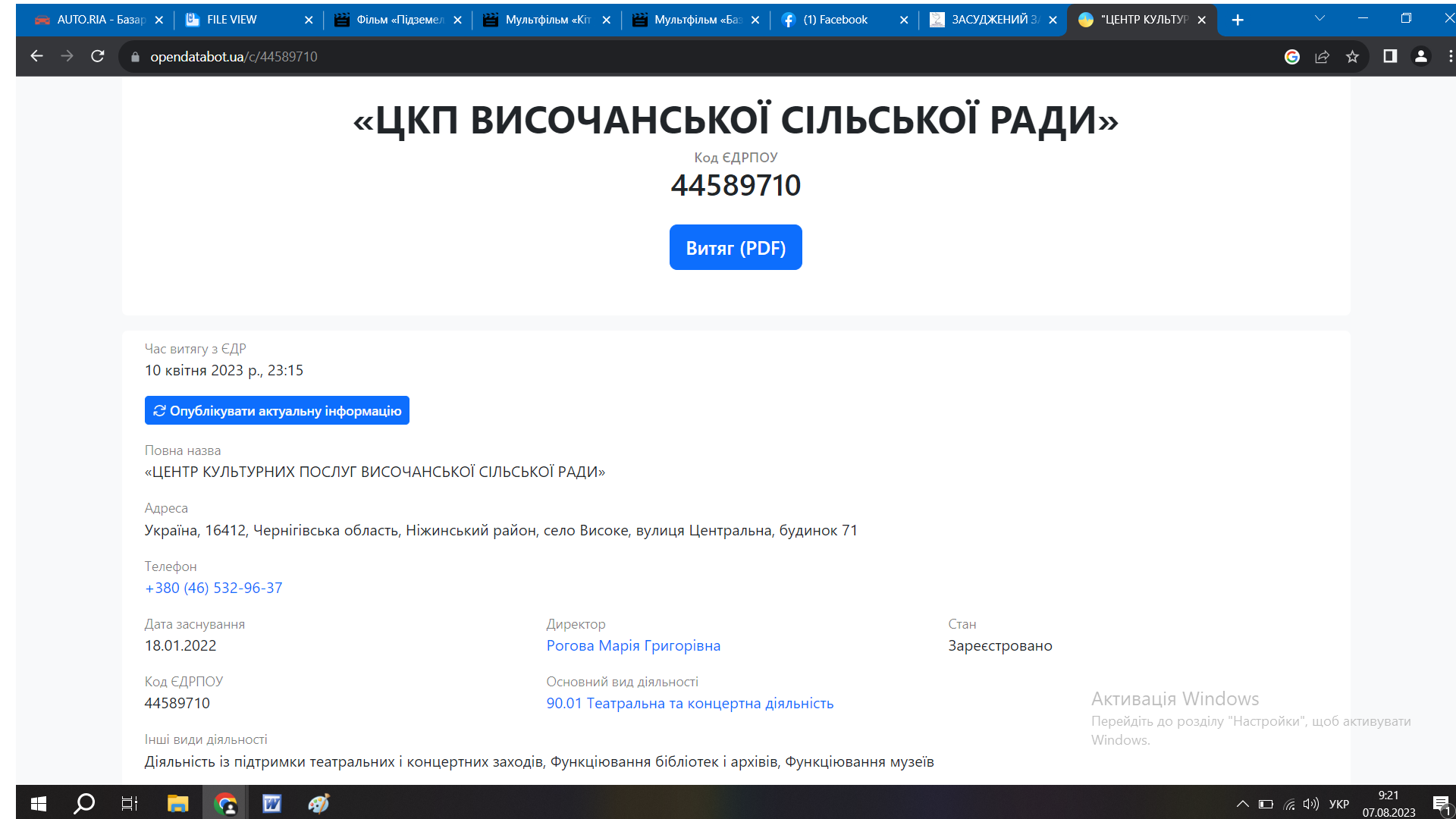Viewport: 1456px width, 819px height.
Task: Click Опублікувати актуальну інформацію button
Action: pyautogui.click(x=277, y=410)
